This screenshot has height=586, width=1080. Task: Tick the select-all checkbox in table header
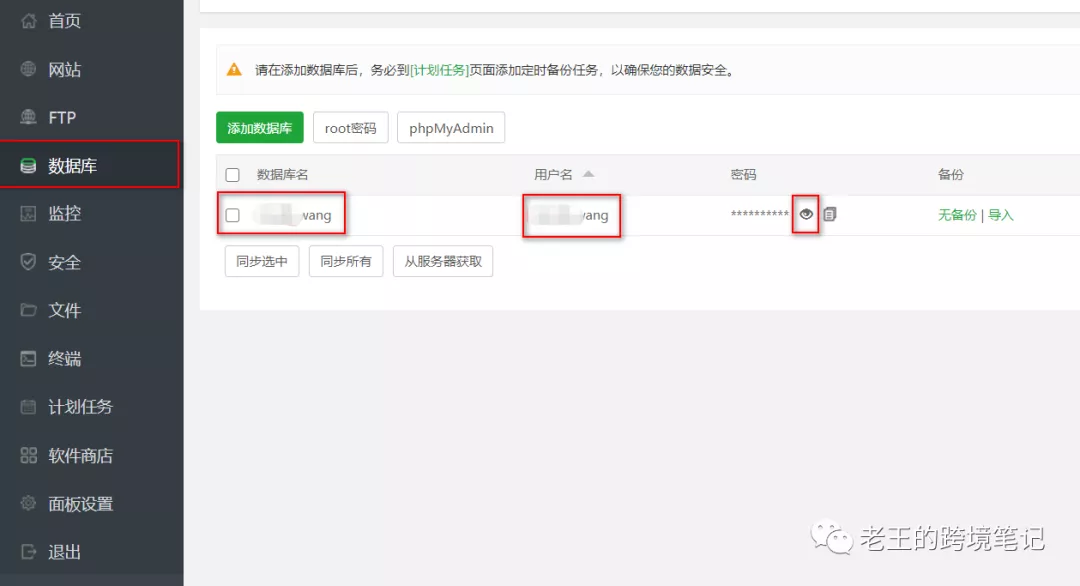click(233, 175)
